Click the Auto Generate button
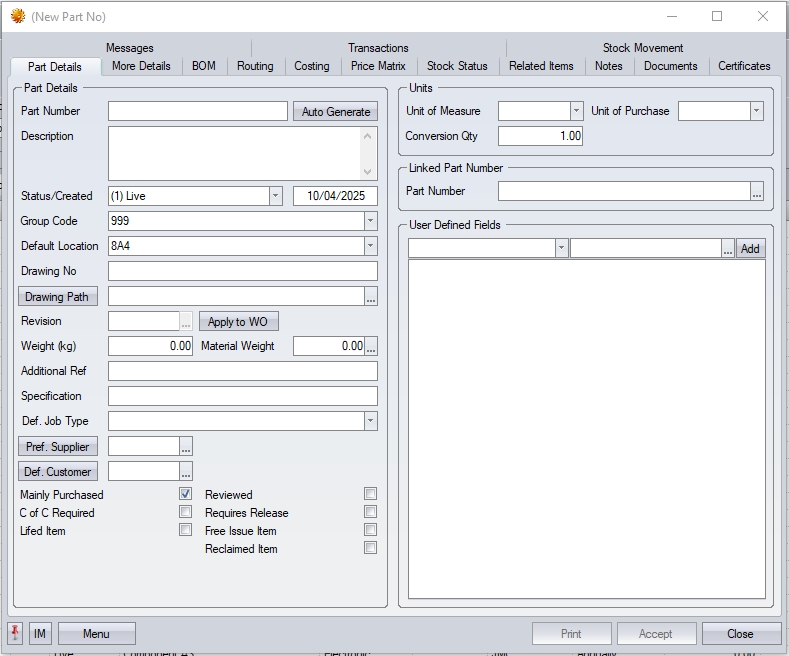 point(335,112)
